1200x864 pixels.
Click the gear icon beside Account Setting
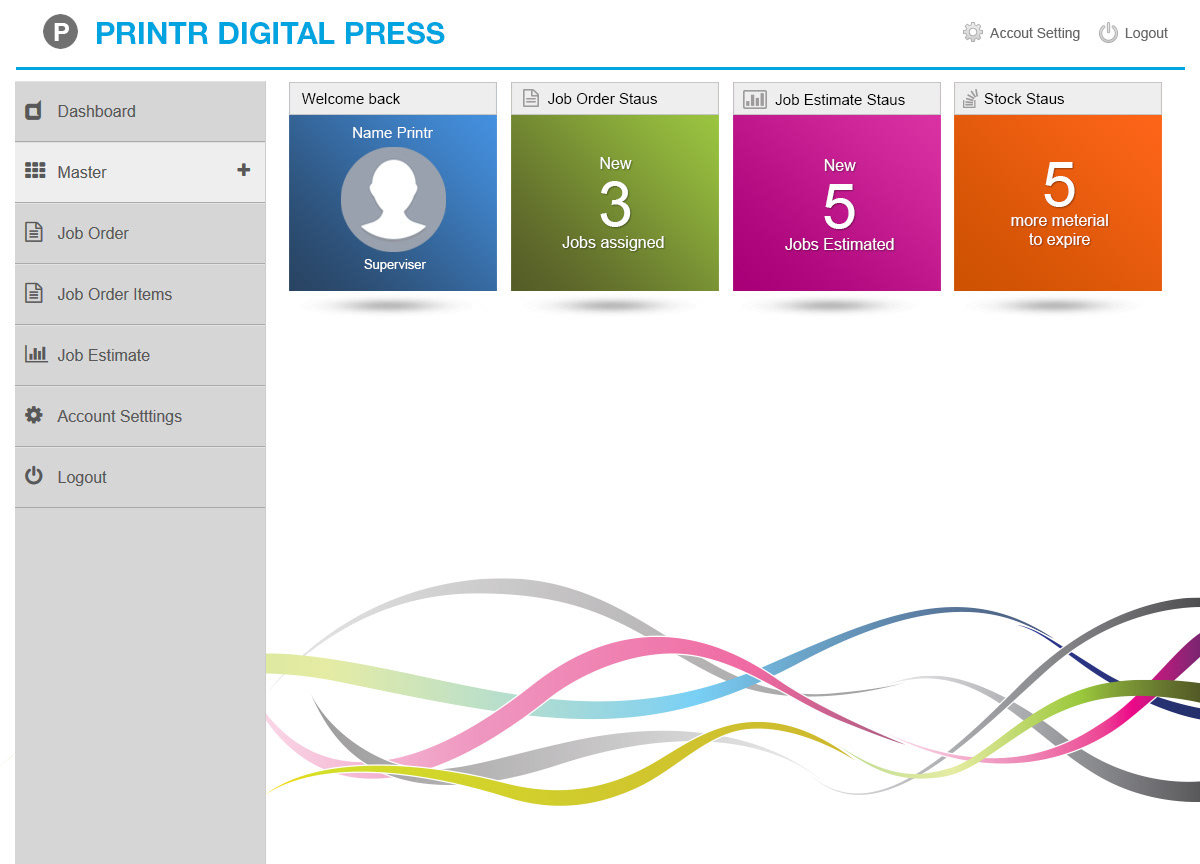click(x=972, y=33)
